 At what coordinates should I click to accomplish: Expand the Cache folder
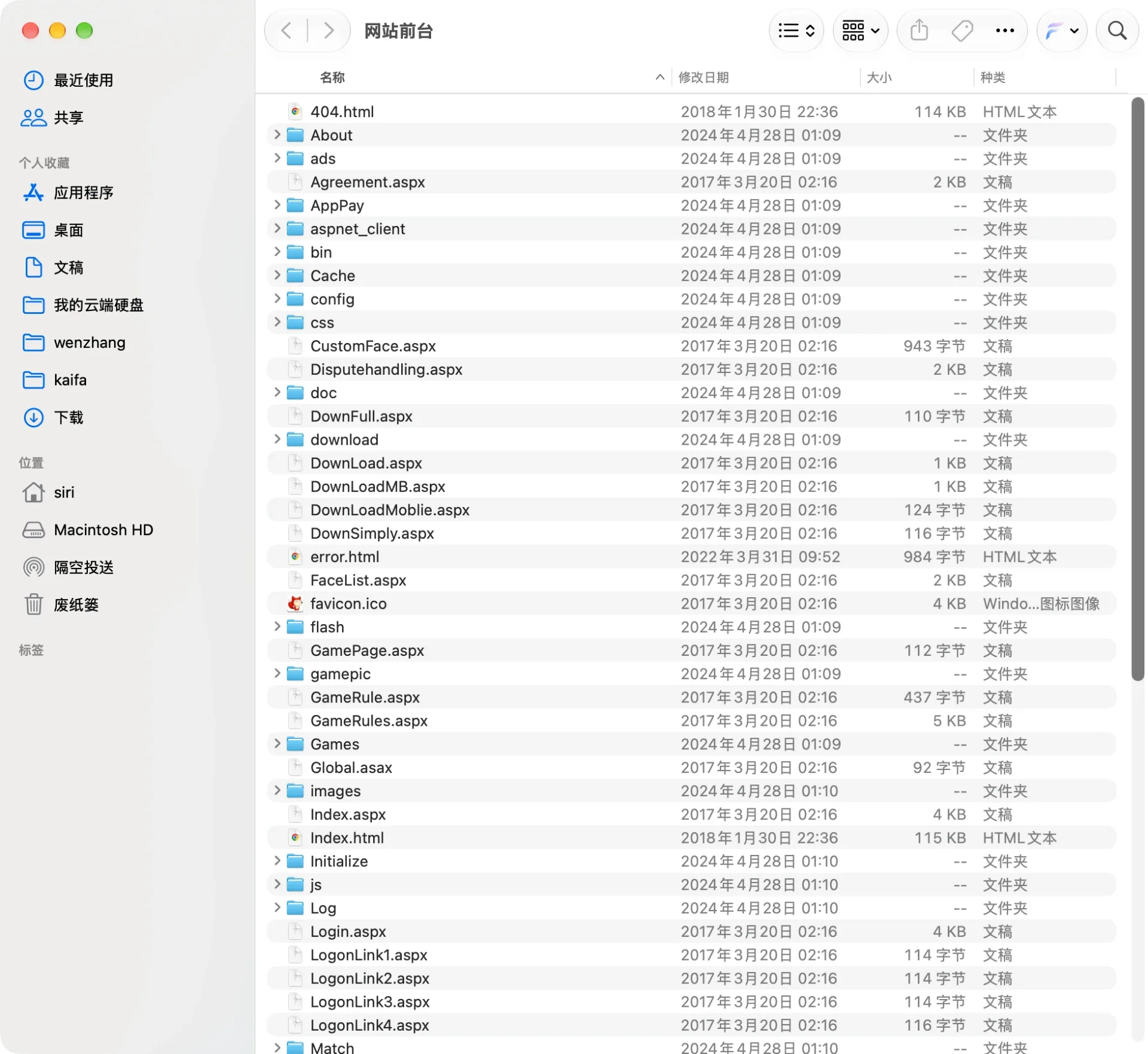[277, 276]
